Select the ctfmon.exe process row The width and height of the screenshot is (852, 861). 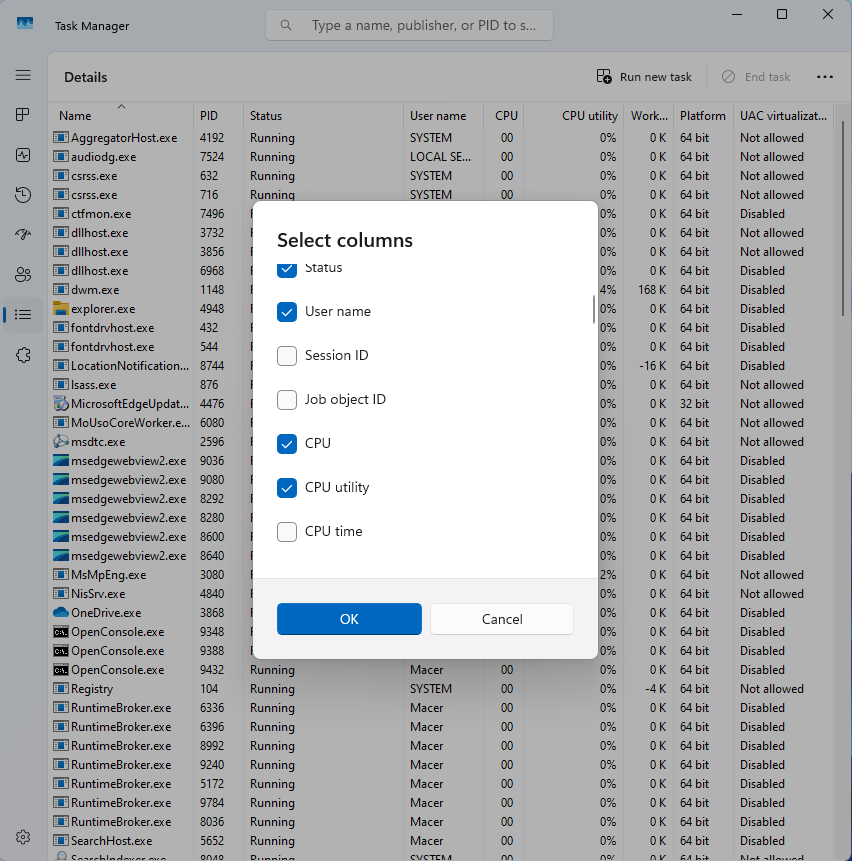tap(442, 214)
